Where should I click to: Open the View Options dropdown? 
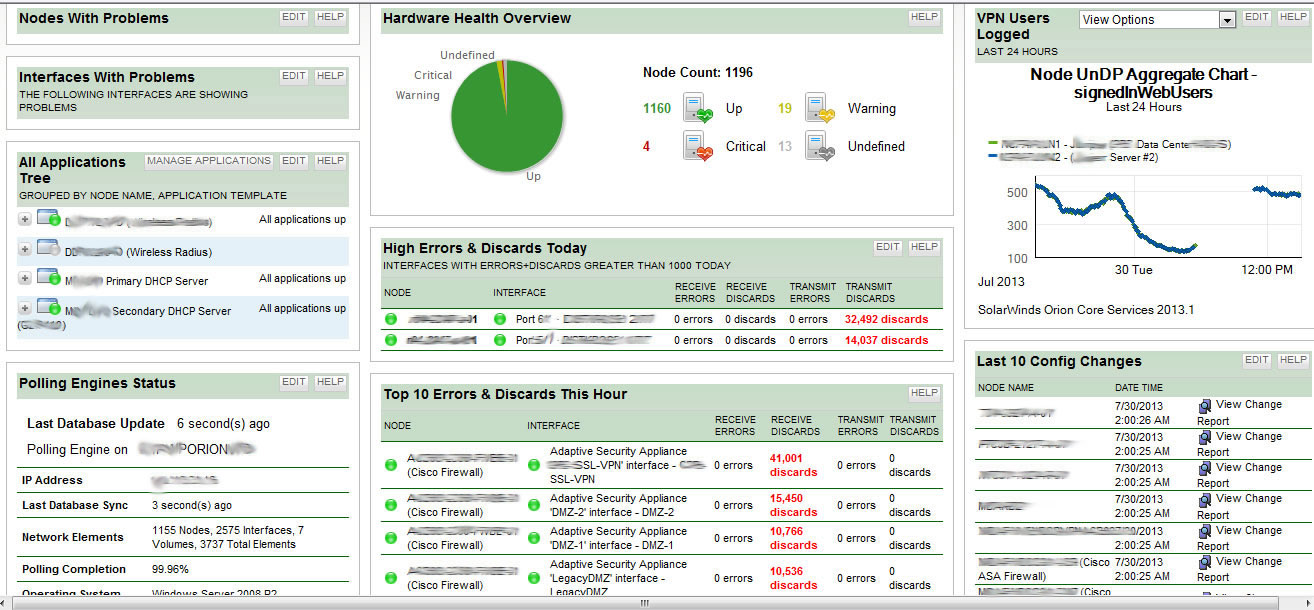point(1158,20)
